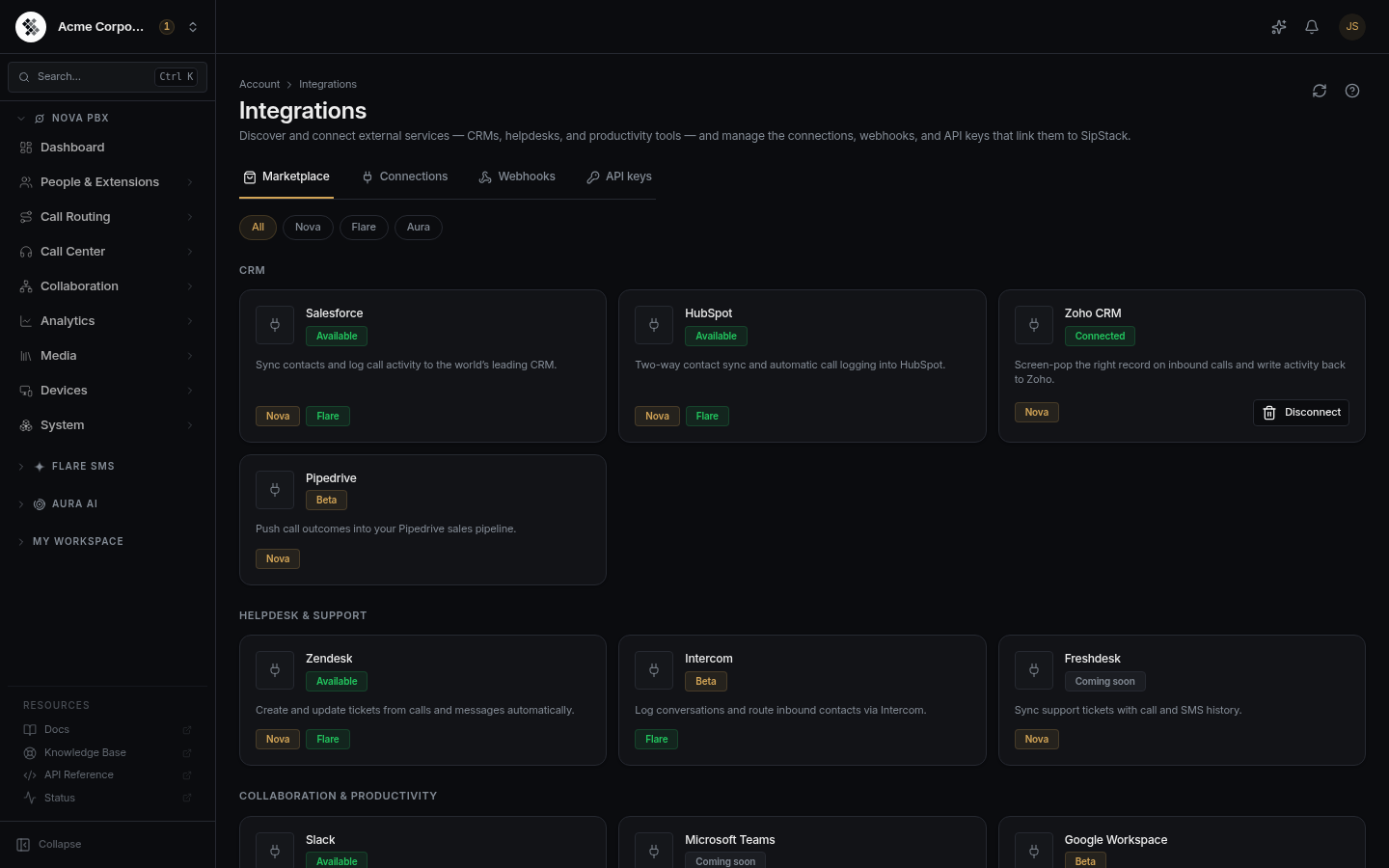The height and width of the screenshot is (868, 1389).
Task: Expand the Flare SMS section
Action: coord(21,467)
